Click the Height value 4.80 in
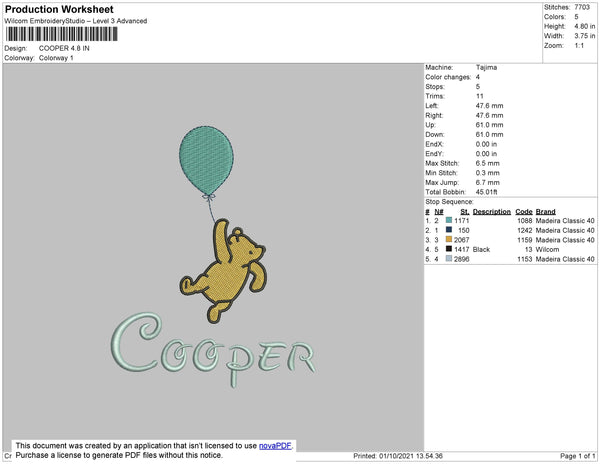This screenshot has width=600, height=464. 585,26
